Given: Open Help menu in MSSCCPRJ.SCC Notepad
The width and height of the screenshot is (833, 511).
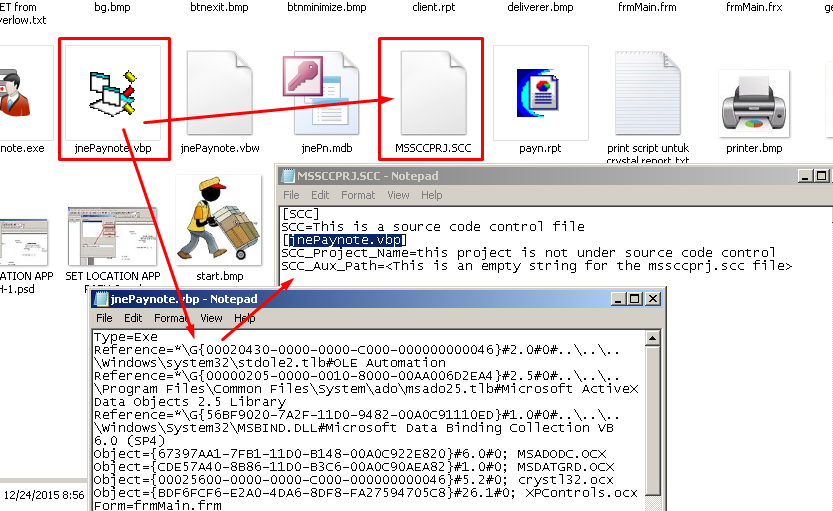Looking at the screenshot, I should coord(431,195).
